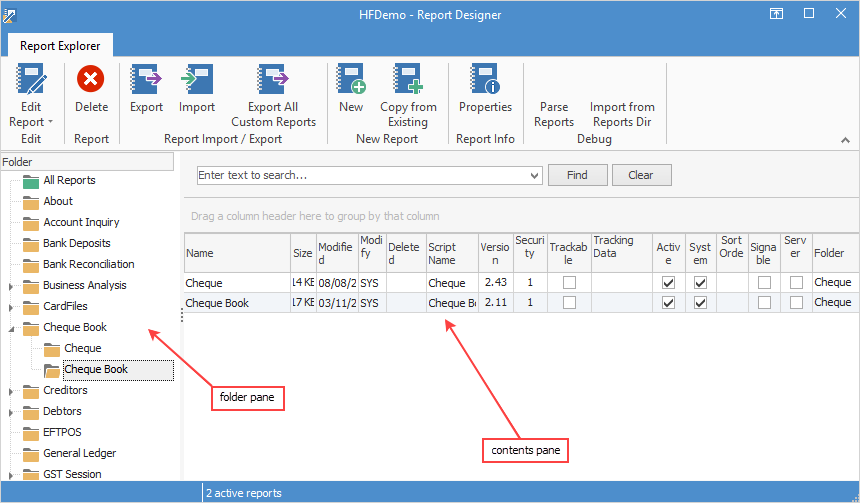
Task: Toggle Active checkbox for Cheque row
Action: click(668, 282)
